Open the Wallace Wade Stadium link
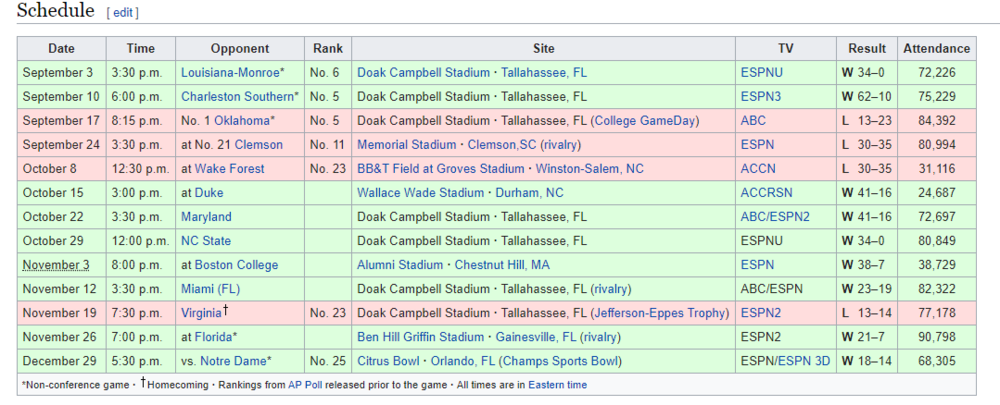Screen dimensions: 1000x405 tap(420, 193)
